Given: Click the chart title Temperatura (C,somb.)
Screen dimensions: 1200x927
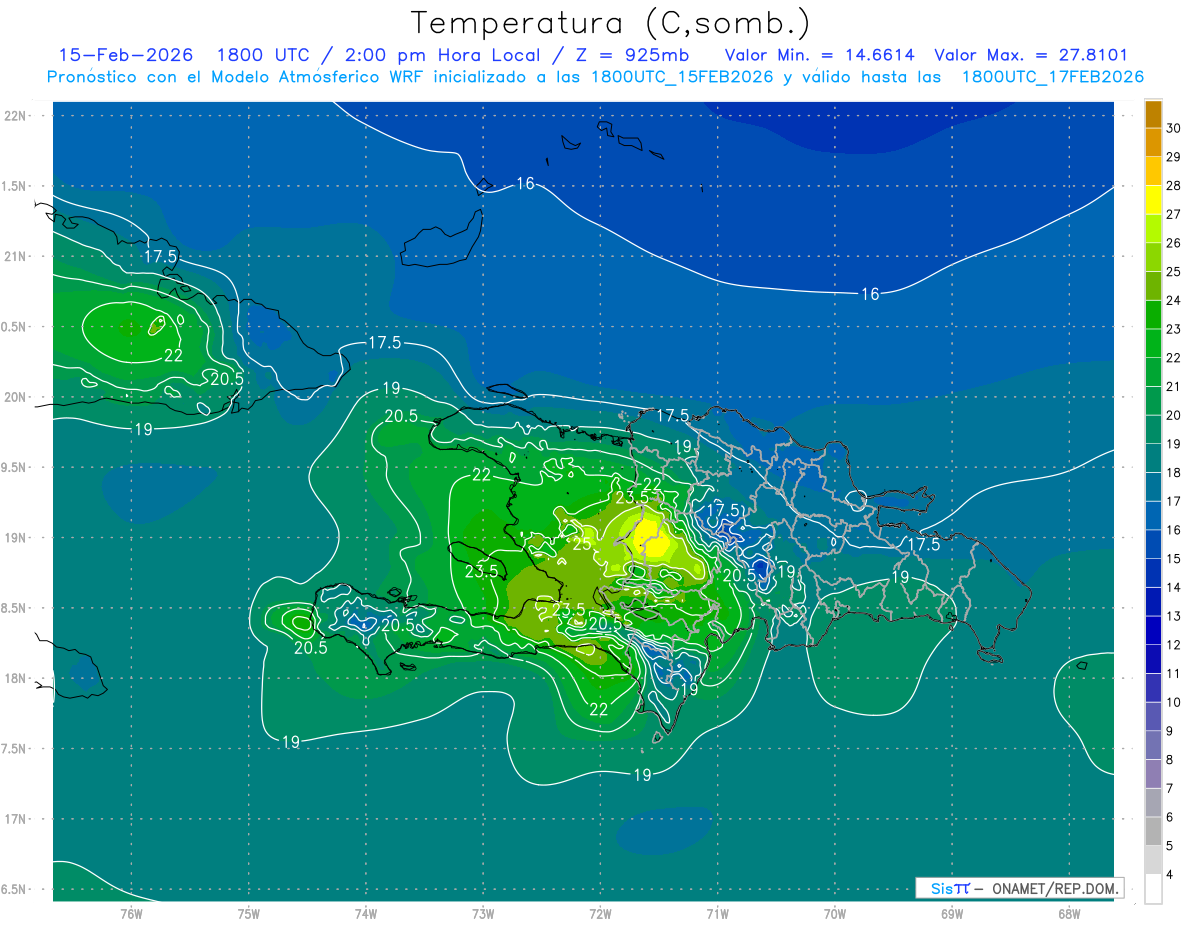Looking at the screenshot, I should pos(610,23).
